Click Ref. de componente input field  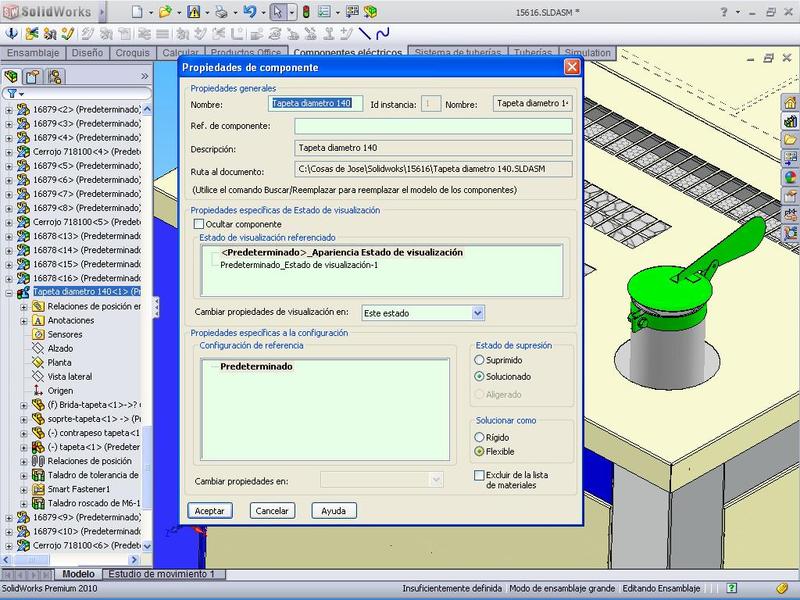tap(433, 126)
